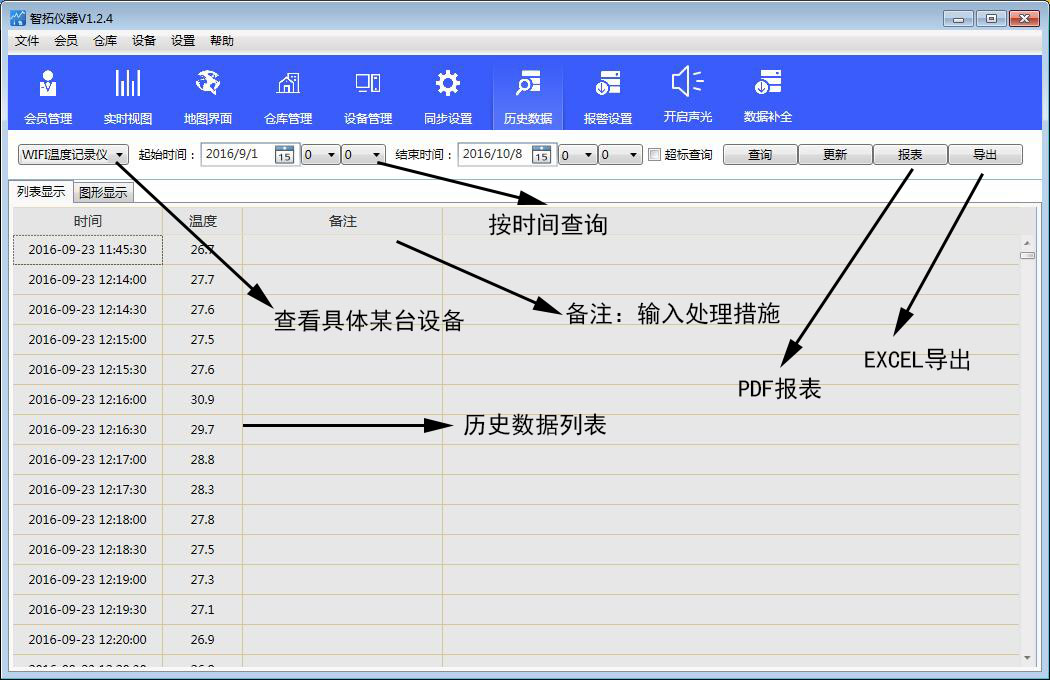The image size is (1050, 680).
Task: Open the end date 2016/10/8 calendar picker
Action: pos(541,155)
